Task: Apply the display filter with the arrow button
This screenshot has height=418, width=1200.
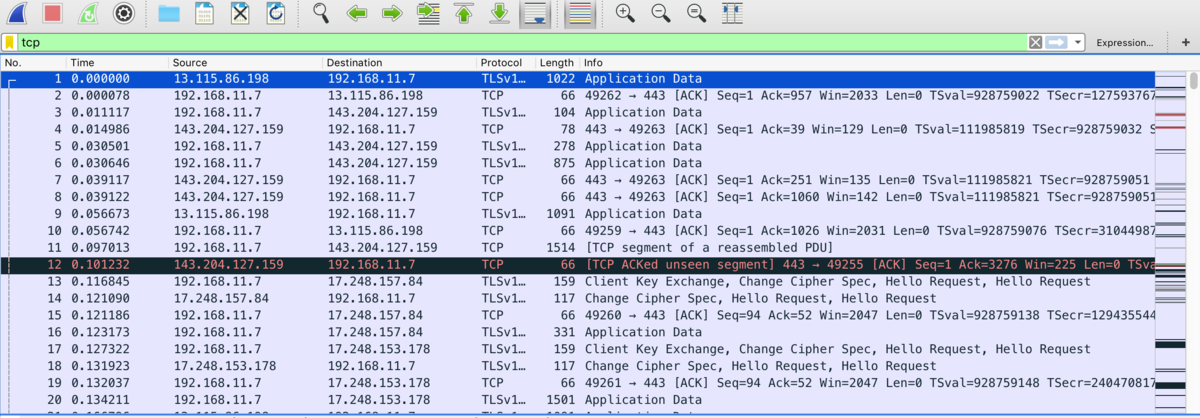Action: coord(1056,43)
